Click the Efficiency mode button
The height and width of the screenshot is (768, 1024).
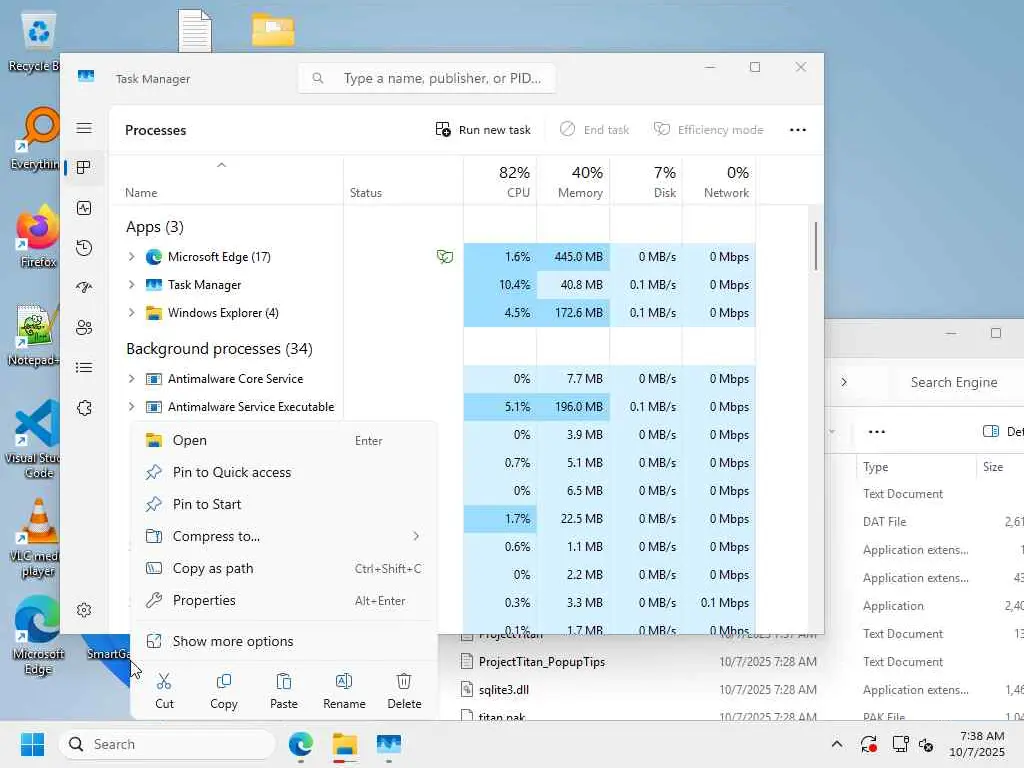point(709,130)
